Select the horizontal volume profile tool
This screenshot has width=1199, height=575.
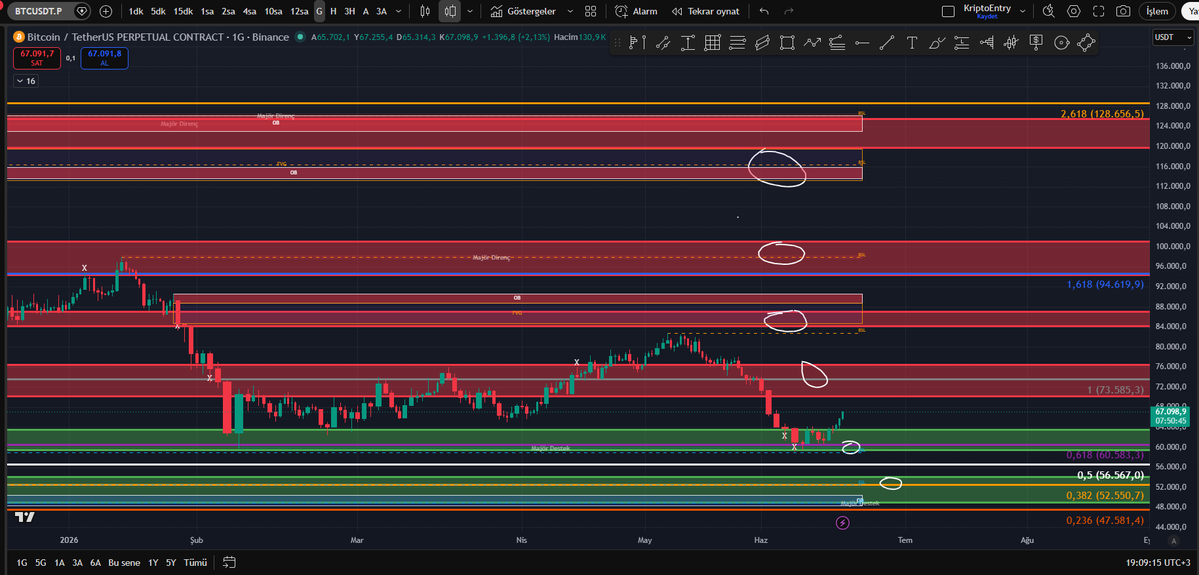pos(986,43)
